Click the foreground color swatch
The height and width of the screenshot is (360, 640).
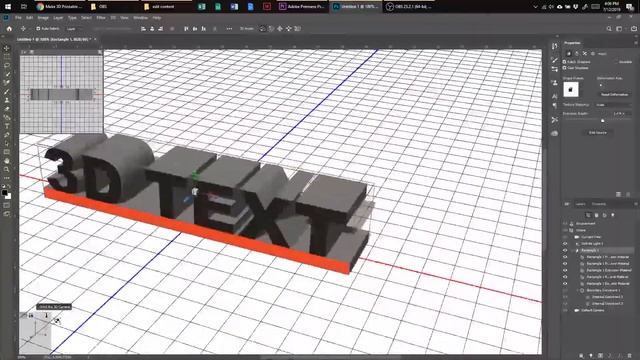tap(4, 193)
